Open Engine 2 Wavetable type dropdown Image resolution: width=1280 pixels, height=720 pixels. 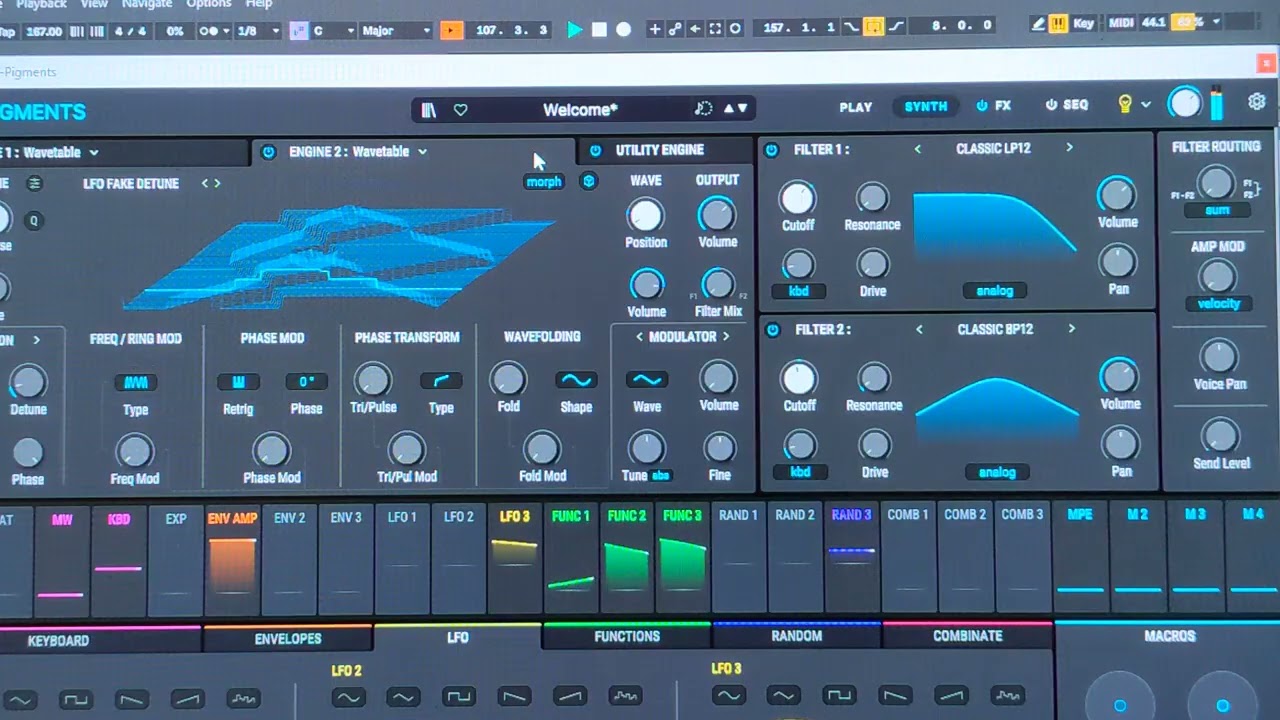pyautogui.click(x=422, y=152)
